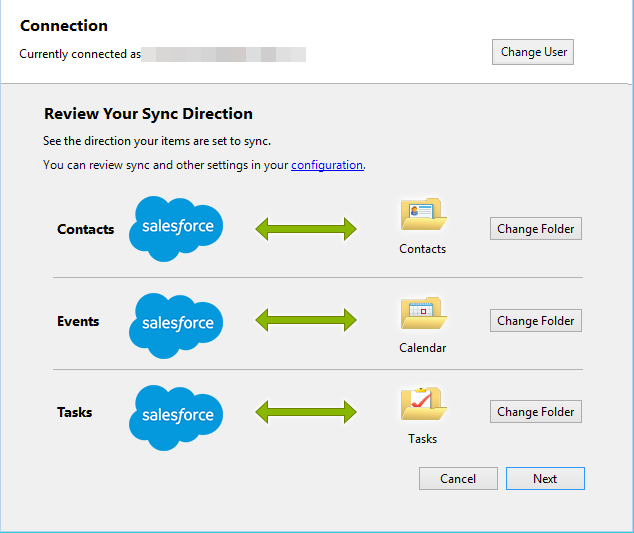This screenshot has width=634, height=533.
Task: Click Contacts caption under folder icon
Action: pyautogui.click(x=423, y=249)
